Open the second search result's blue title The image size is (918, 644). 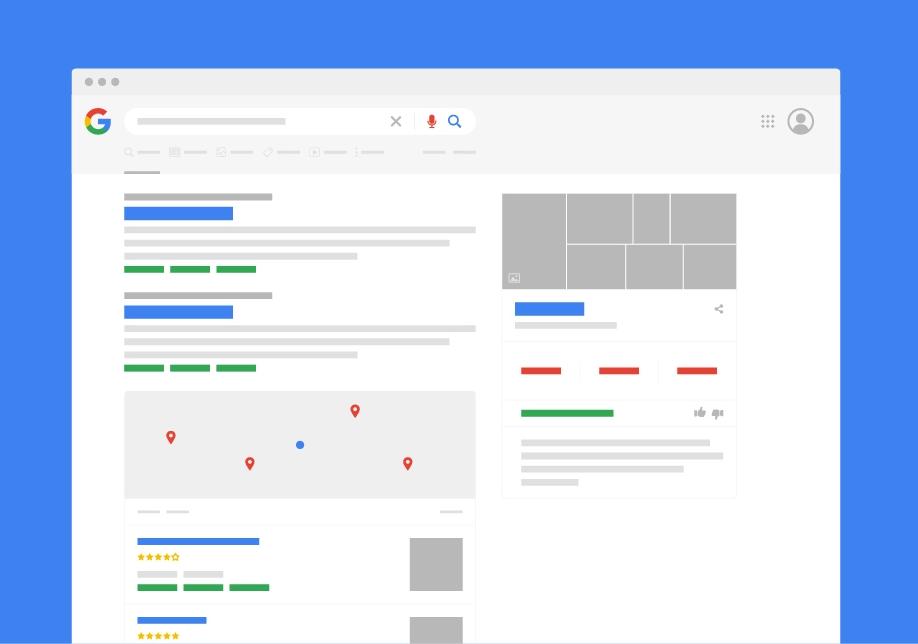(179, 312)
